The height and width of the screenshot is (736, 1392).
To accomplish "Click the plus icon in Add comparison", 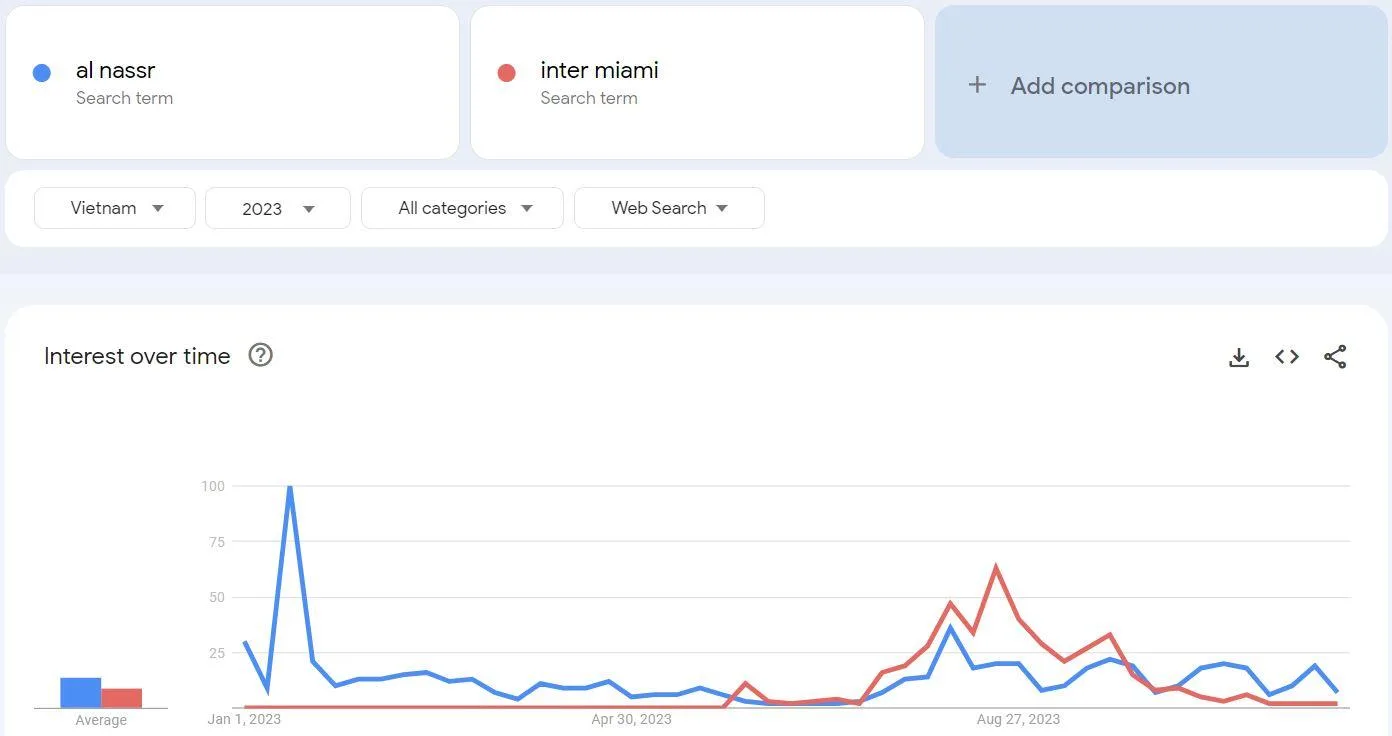I will coord(977,85).
